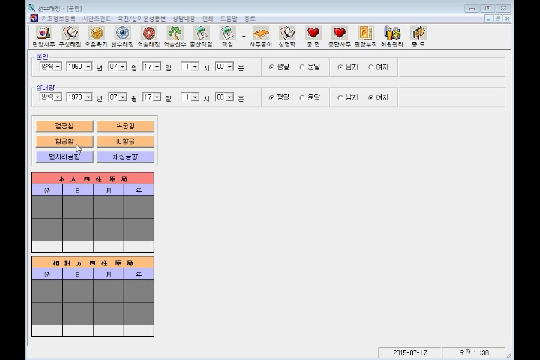Screen dimensions: 540x360
Task: Open the first red heart compatibility icon
Action: [313, 36]
